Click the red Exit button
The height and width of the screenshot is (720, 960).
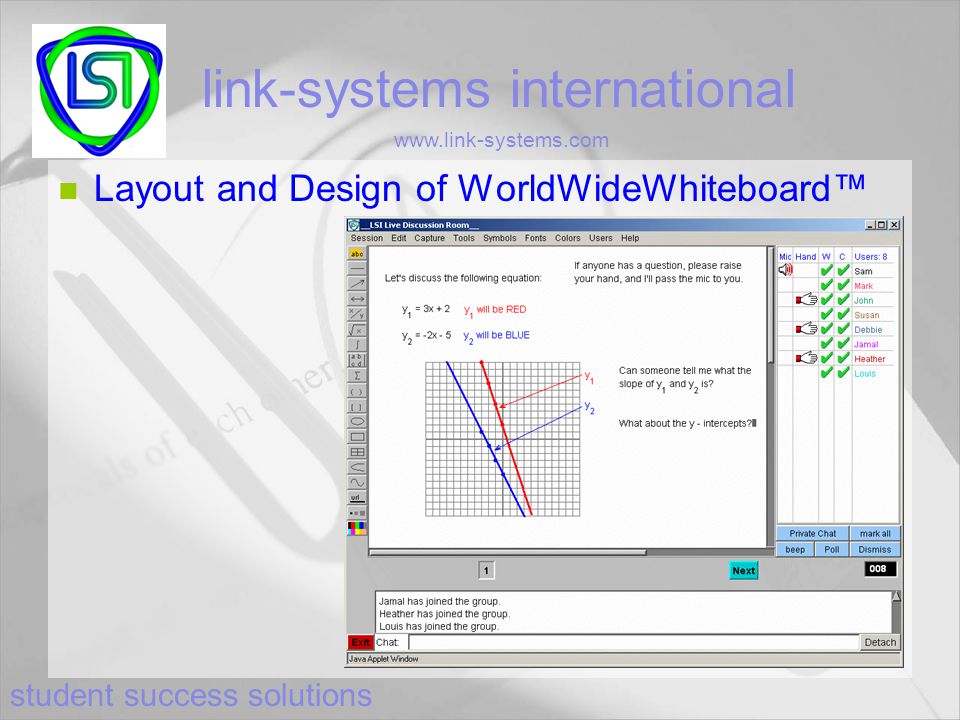coord(361,642)
